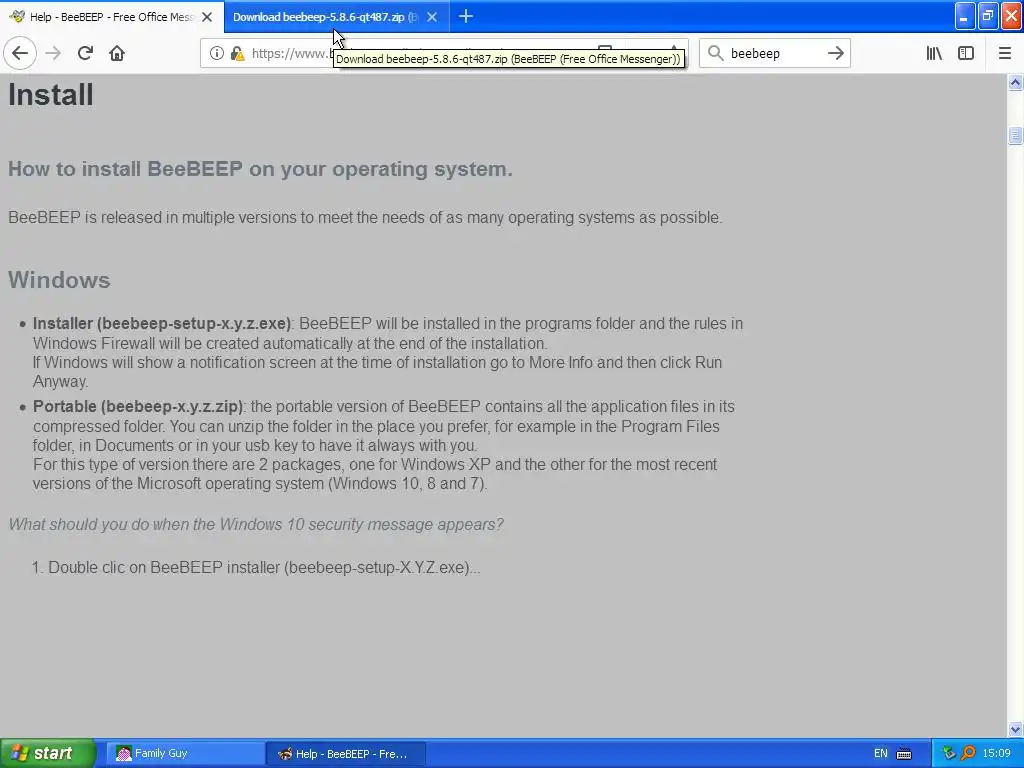Click the 15:09 system clock

996,754
